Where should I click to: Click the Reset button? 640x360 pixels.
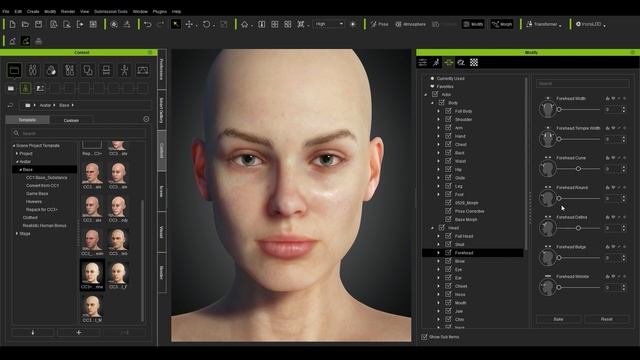pyautogui.click(x=607, y=319)
